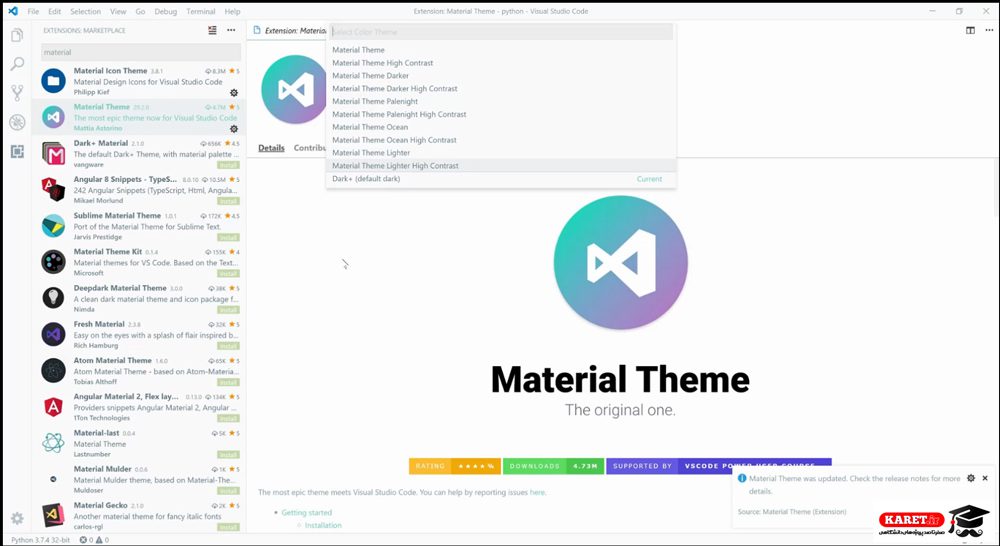Choose Material Theme Darker option
This screenshot has height=546, width=1000.
tap(501, 75)
